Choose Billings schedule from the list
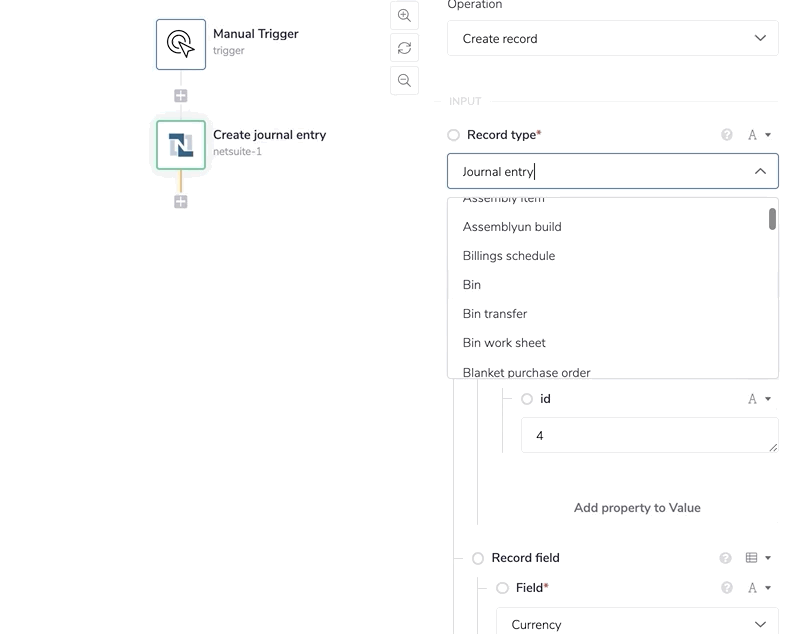 coord(509,256)
